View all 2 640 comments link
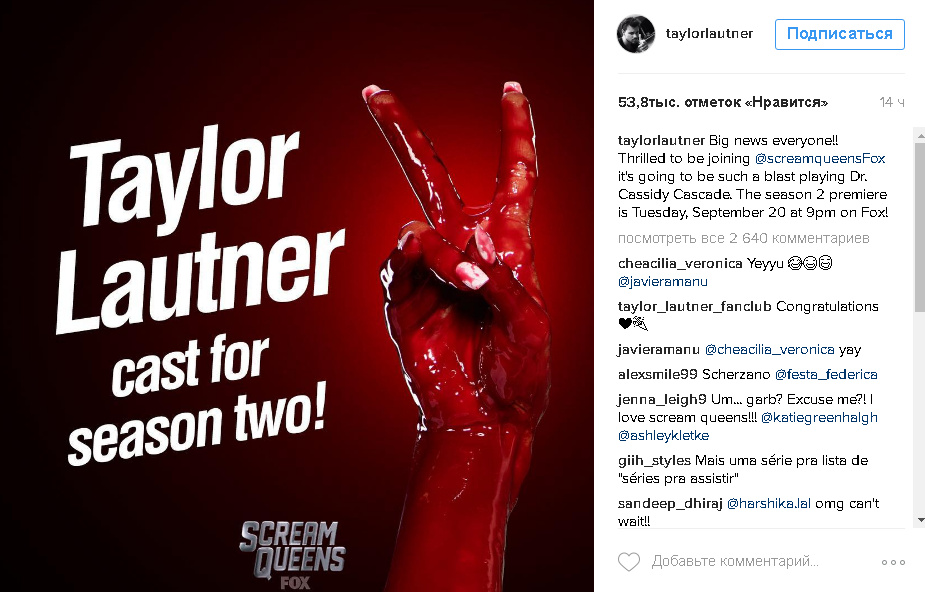Screen dimensions: 925x592 pos(743,238)
